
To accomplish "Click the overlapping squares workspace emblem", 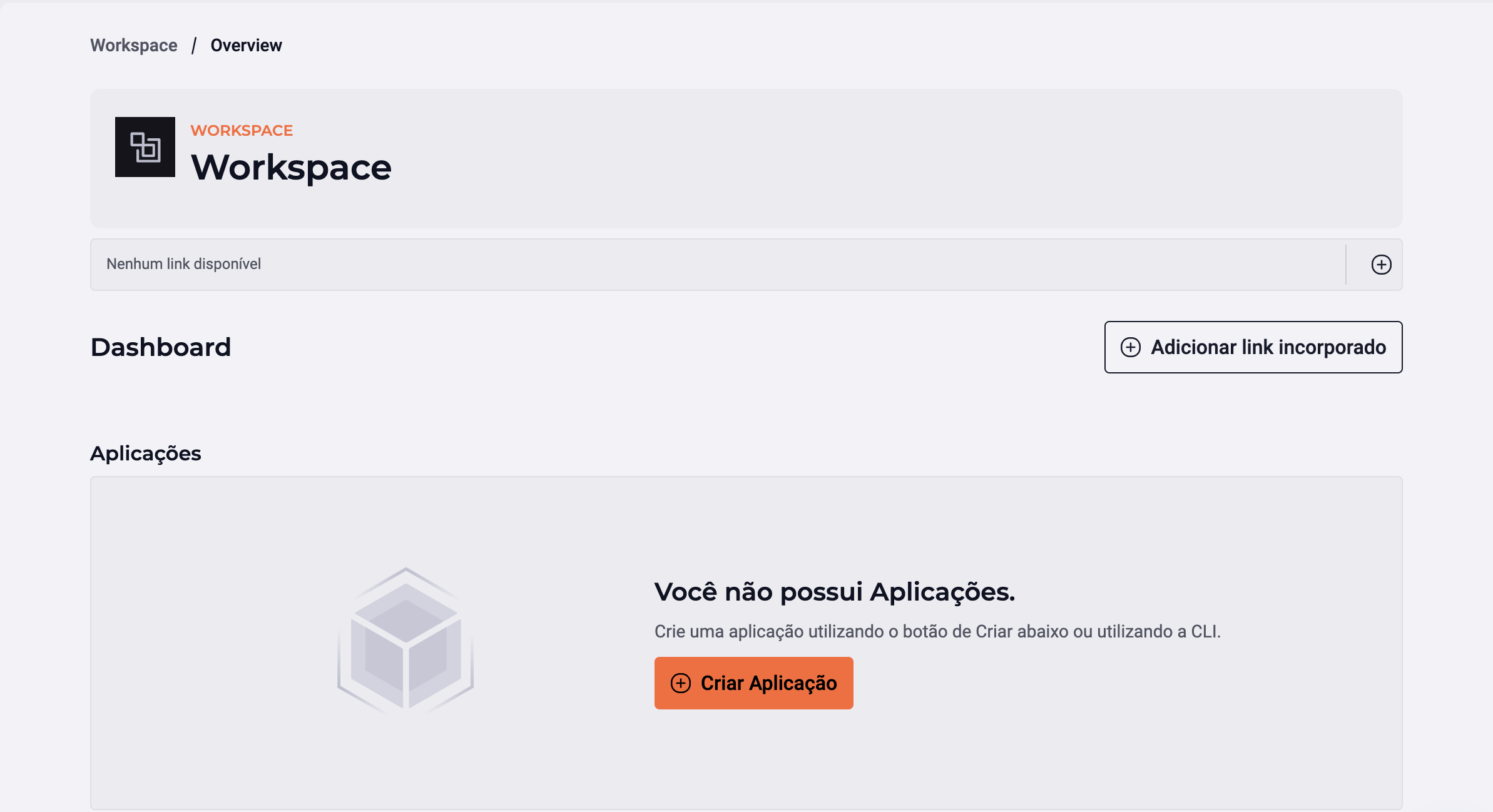I will pos(145,146).
